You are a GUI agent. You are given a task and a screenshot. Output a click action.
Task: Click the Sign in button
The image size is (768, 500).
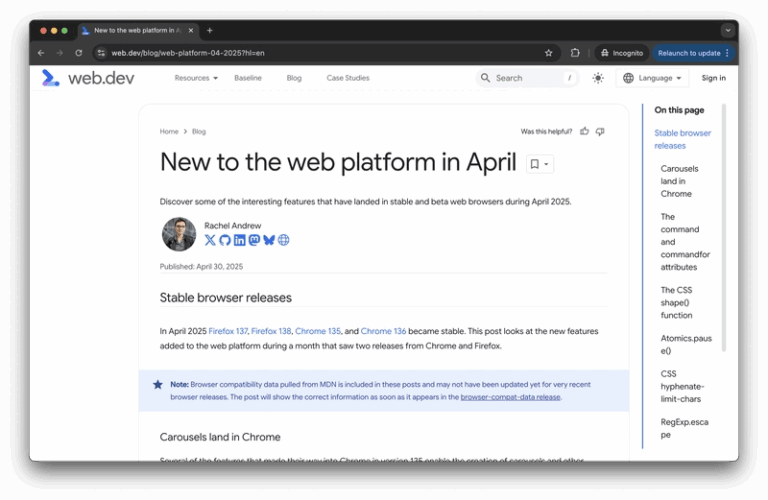click(713, 78)
